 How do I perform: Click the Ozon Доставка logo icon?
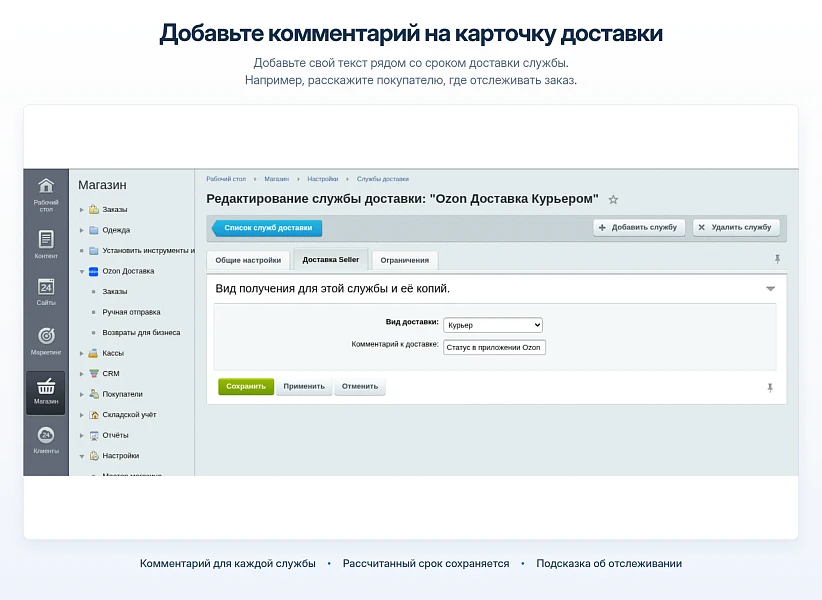(x=94, y=271)
